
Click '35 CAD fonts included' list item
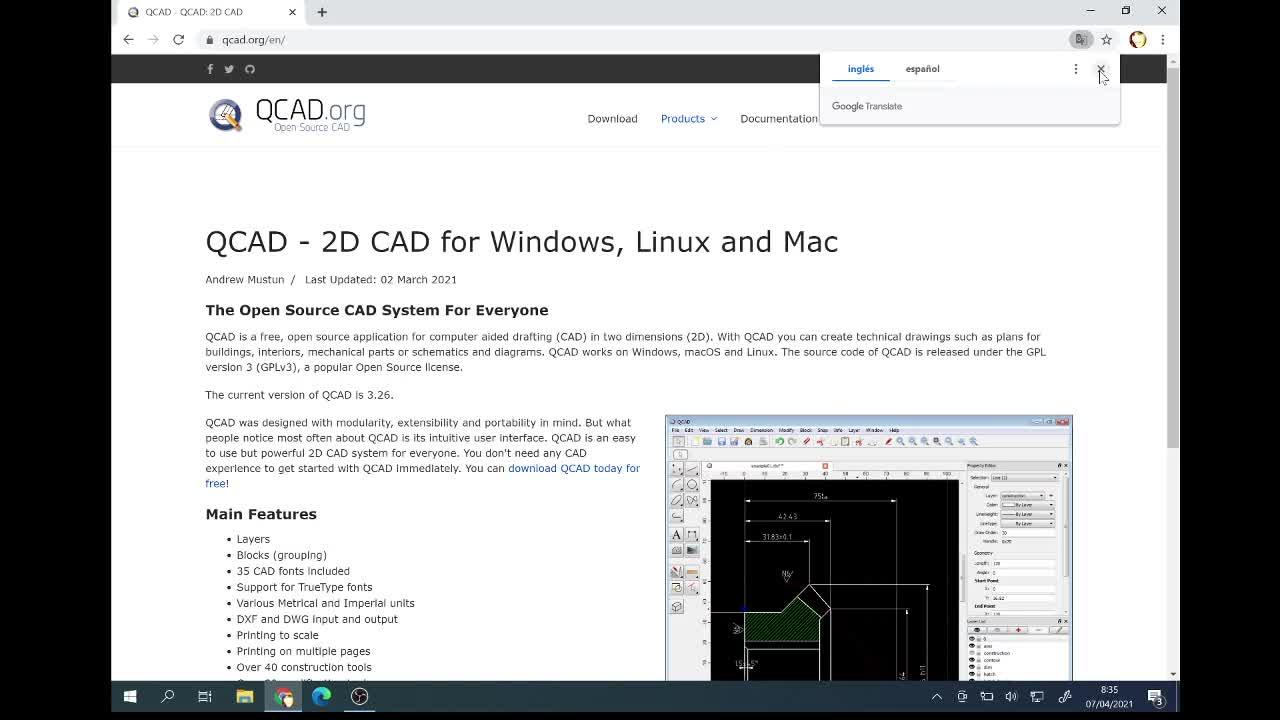(x=293, y=571)
